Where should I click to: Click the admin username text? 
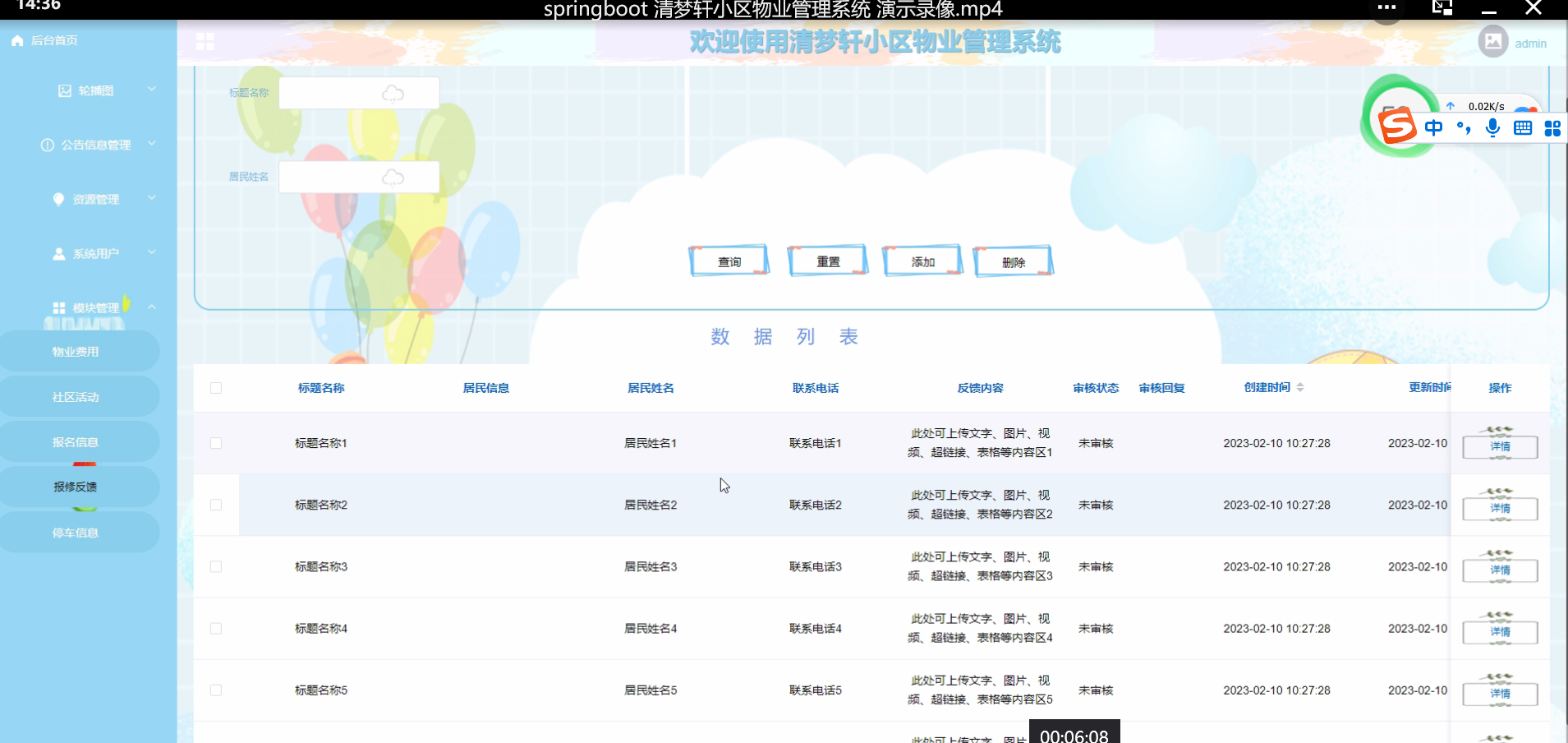[1530, 44]
